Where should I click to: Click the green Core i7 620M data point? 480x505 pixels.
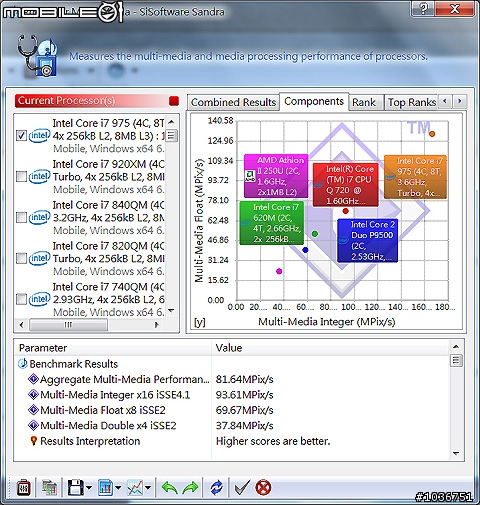[x=315, y=234]
